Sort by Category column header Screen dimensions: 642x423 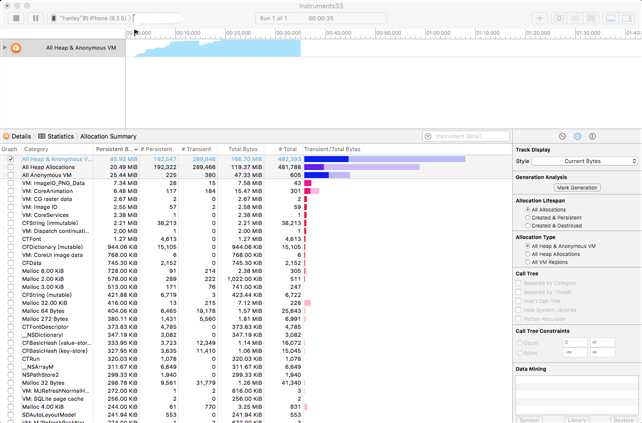click(x=57, y=149)
